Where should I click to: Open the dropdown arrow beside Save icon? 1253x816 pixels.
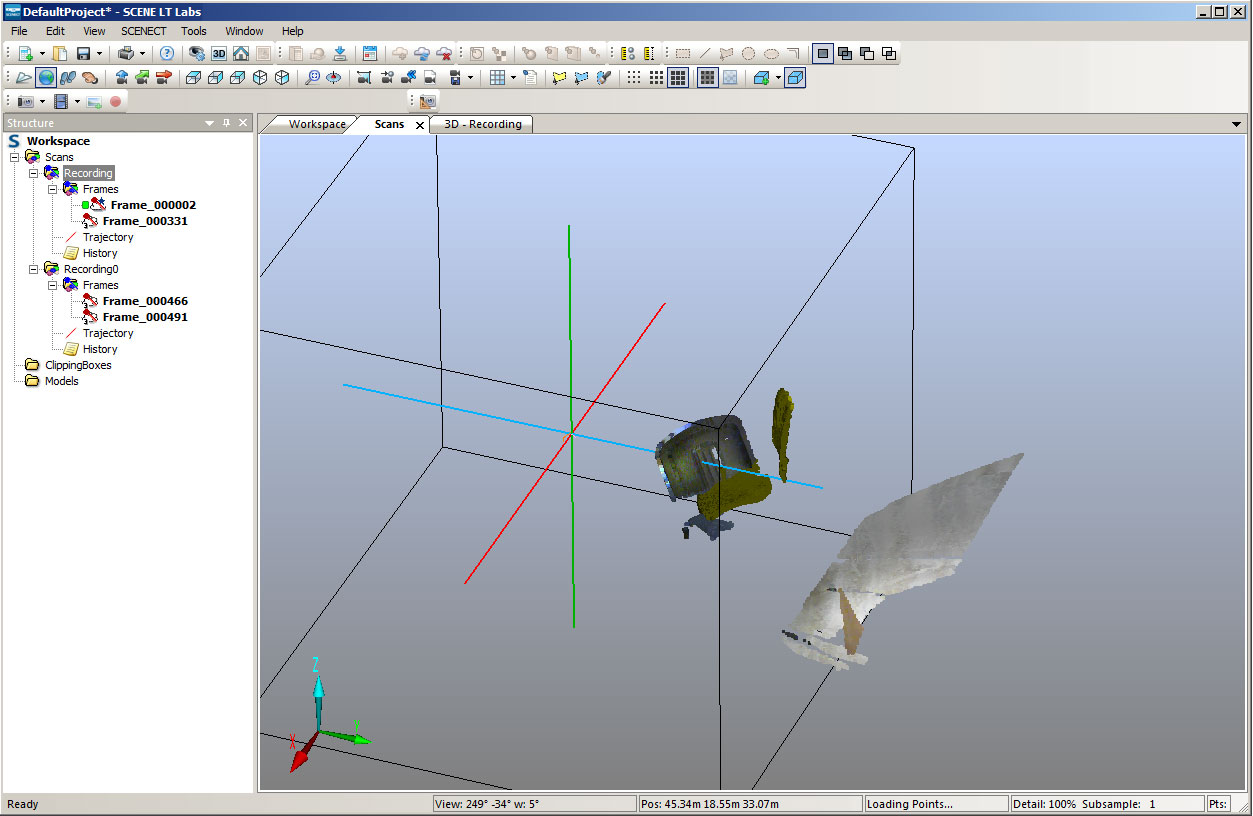99,54
